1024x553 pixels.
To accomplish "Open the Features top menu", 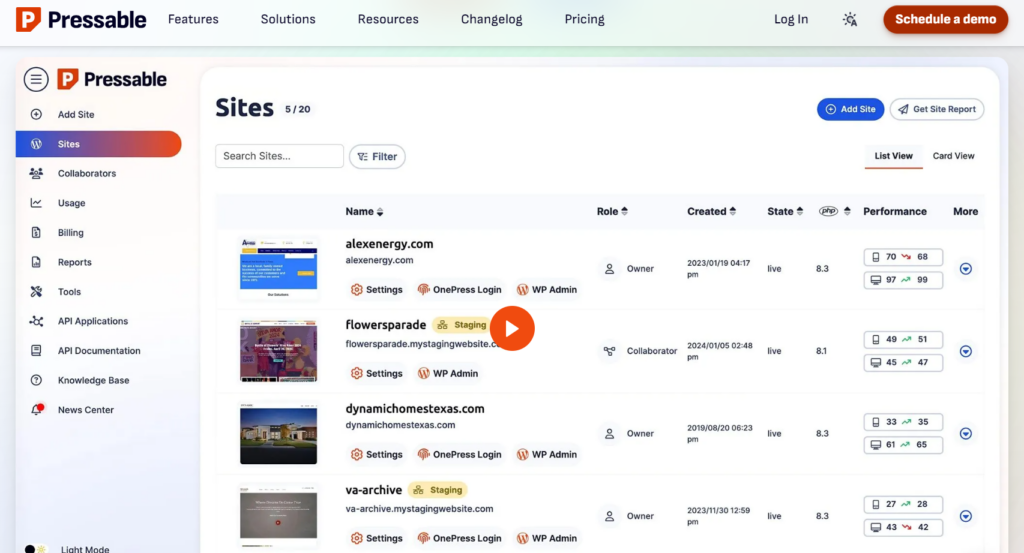I will coord(193,20).
